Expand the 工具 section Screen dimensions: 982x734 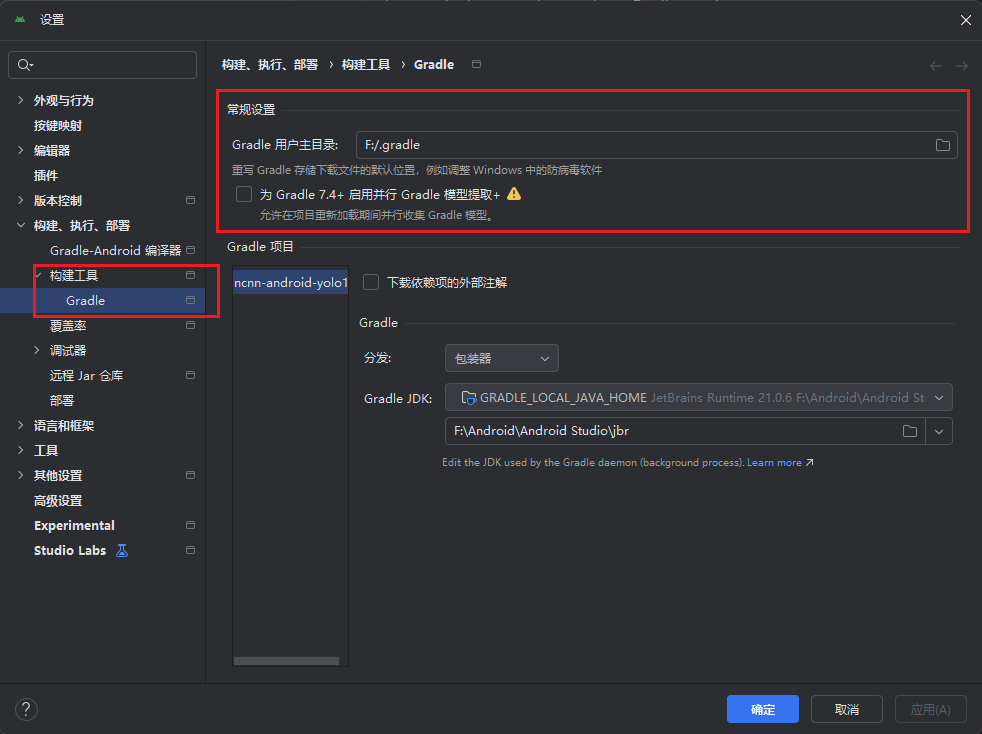click(21, 450)
